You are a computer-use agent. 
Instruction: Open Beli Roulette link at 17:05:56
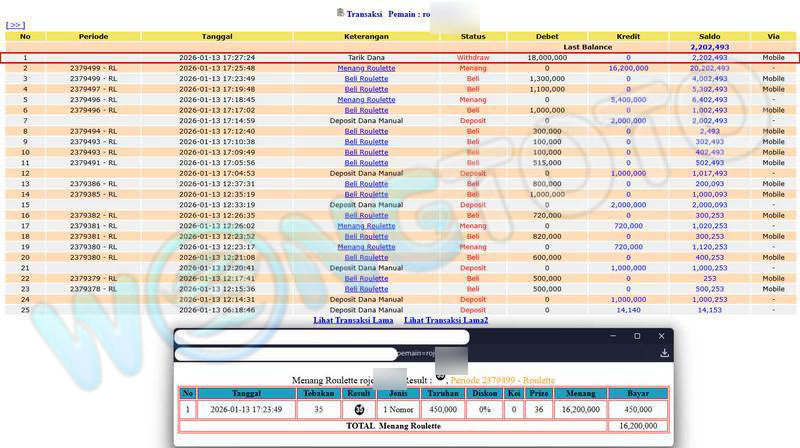point(366,162)
